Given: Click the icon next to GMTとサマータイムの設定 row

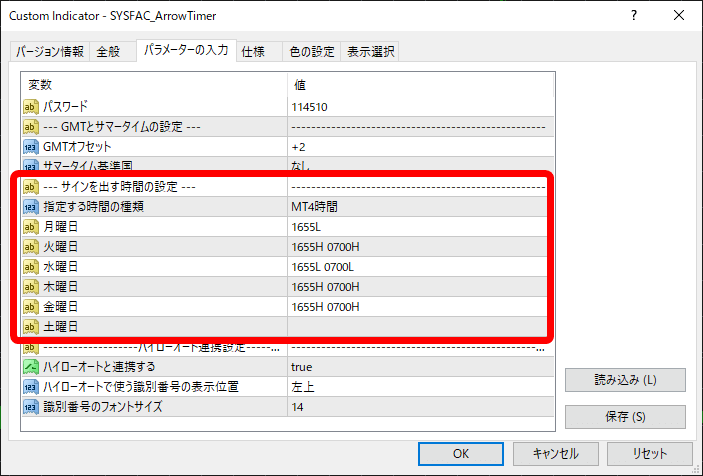Looking at the screenshot, I should pyautogui.click(x=31, y=127).
